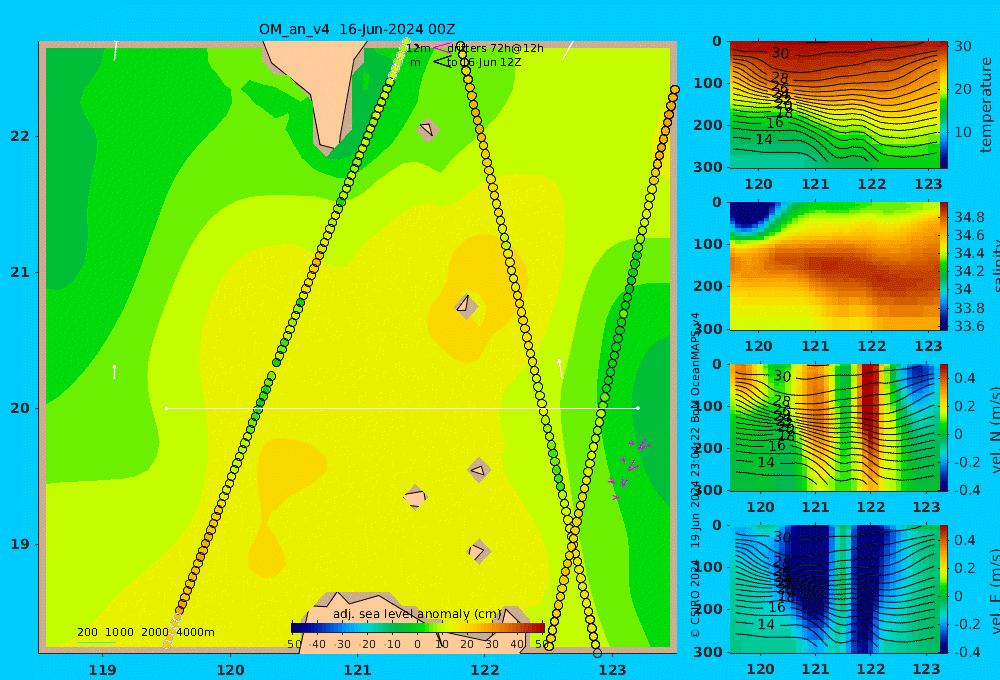Viewport: 1000px width, 680px height.
Task: Click the '30' contour label in temperature panel
Action: pyautogui.click(x=780, y=54)
